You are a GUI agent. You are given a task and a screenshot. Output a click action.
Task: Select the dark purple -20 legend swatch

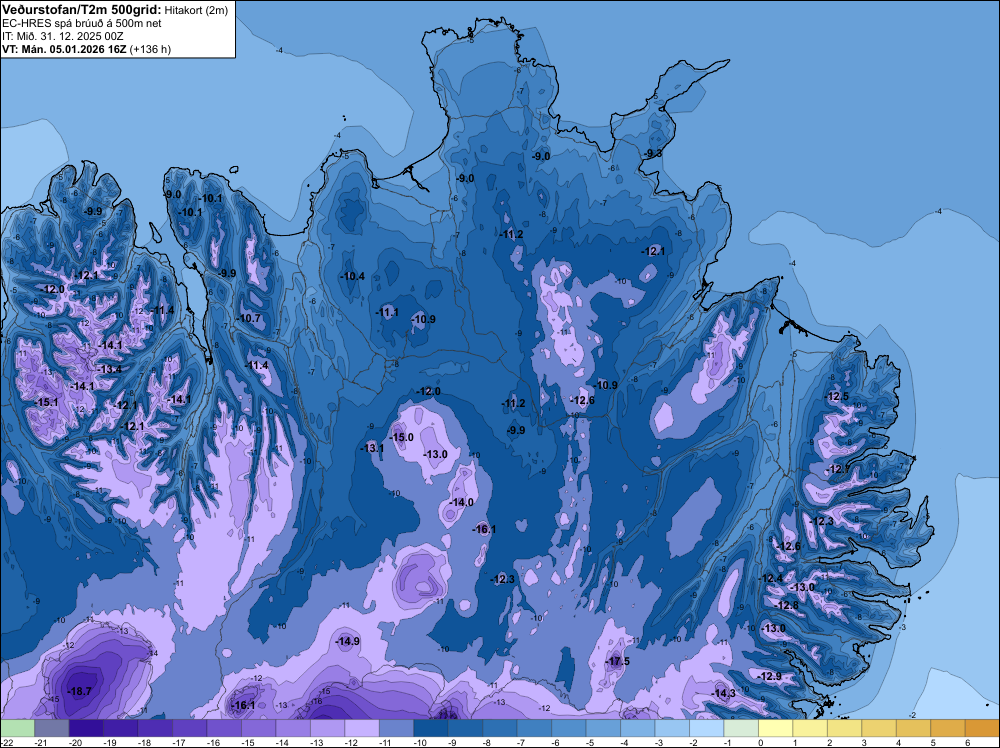pyautogui.click(x=86, y=728)
